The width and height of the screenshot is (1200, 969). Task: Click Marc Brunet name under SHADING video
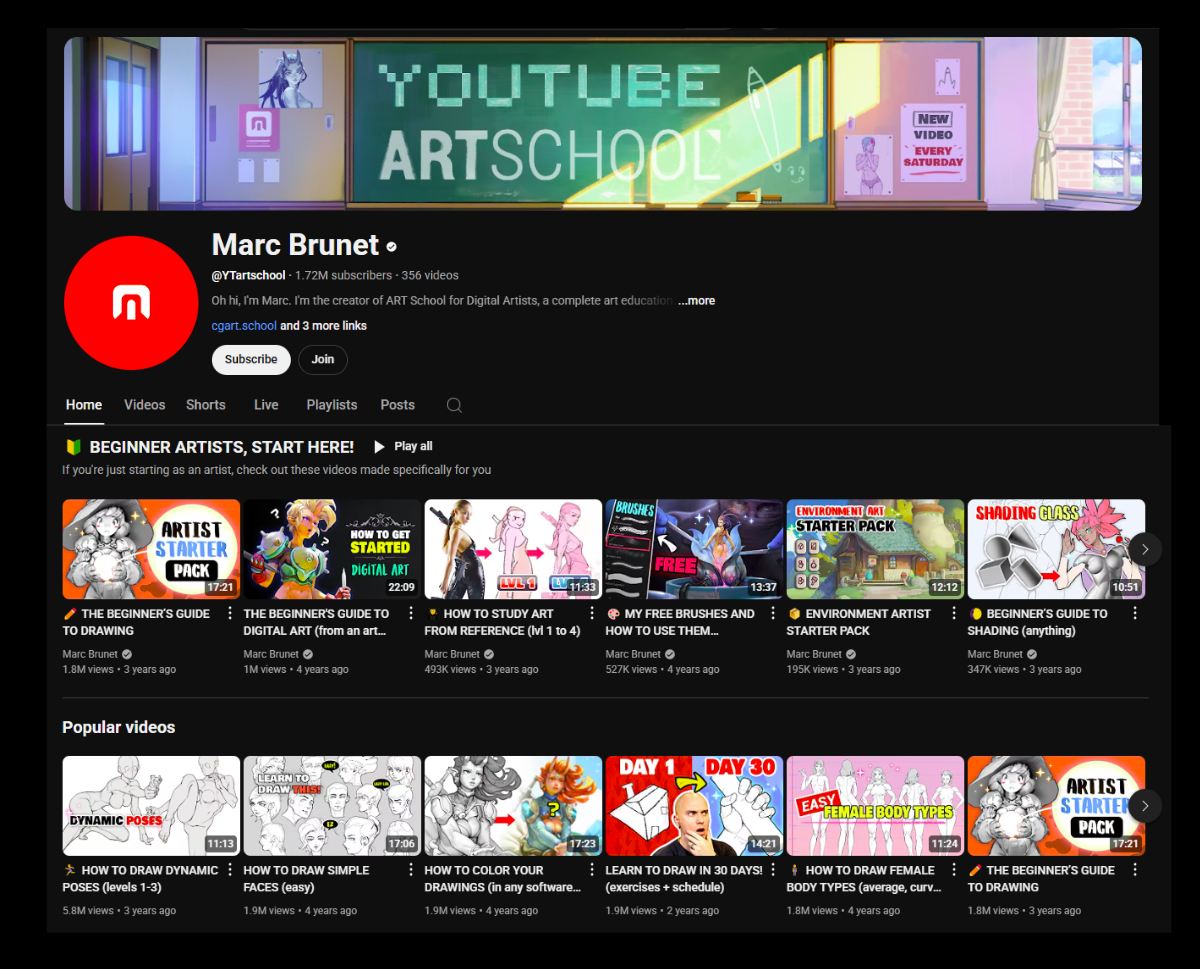995,654
